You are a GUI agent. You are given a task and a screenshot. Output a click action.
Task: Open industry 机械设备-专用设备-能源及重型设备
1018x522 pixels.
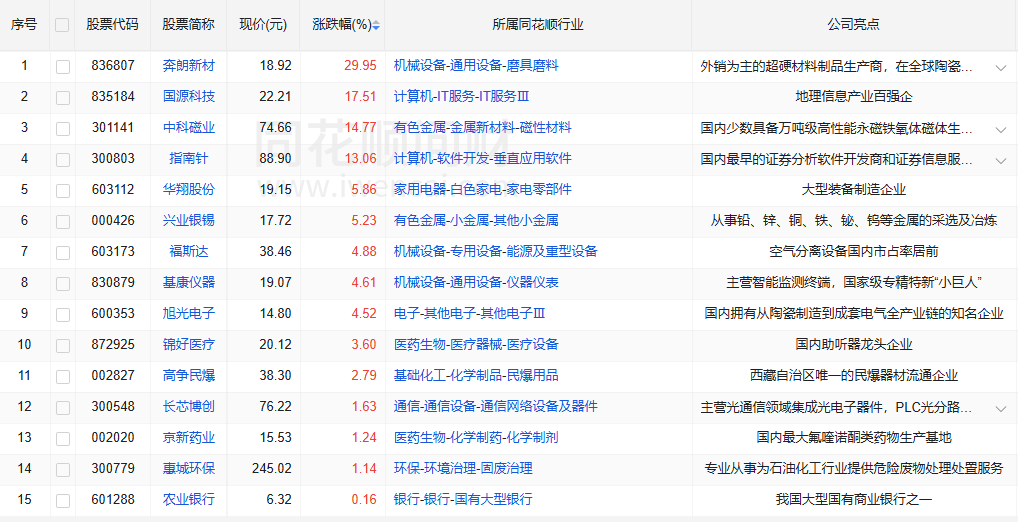(495, 251)
